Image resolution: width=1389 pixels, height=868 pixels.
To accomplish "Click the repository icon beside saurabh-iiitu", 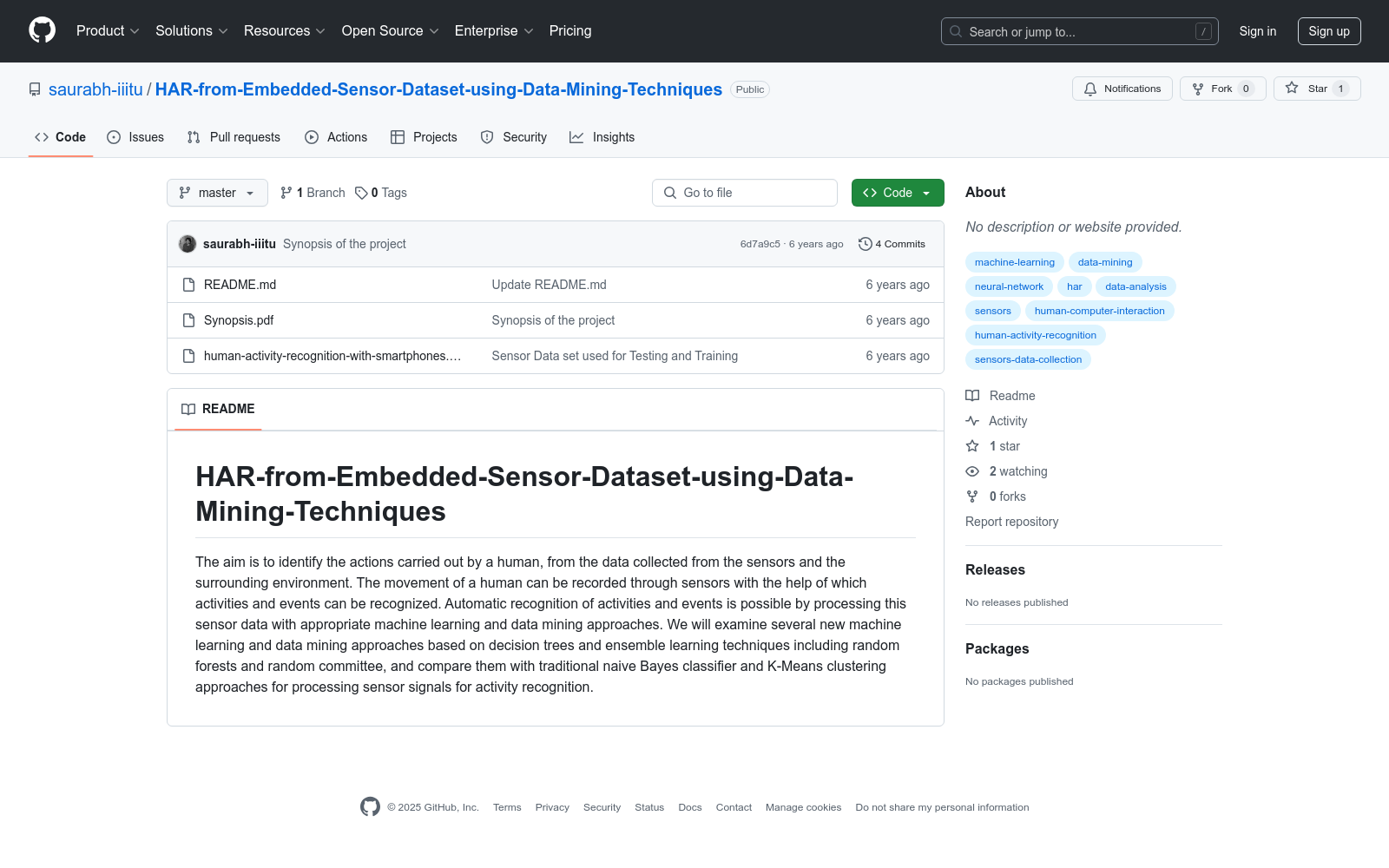I will 35,89.
